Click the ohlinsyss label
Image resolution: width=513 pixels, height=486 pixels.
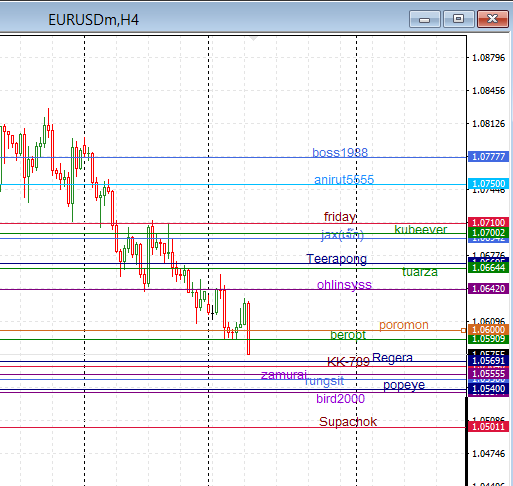[x=344, y=285]
